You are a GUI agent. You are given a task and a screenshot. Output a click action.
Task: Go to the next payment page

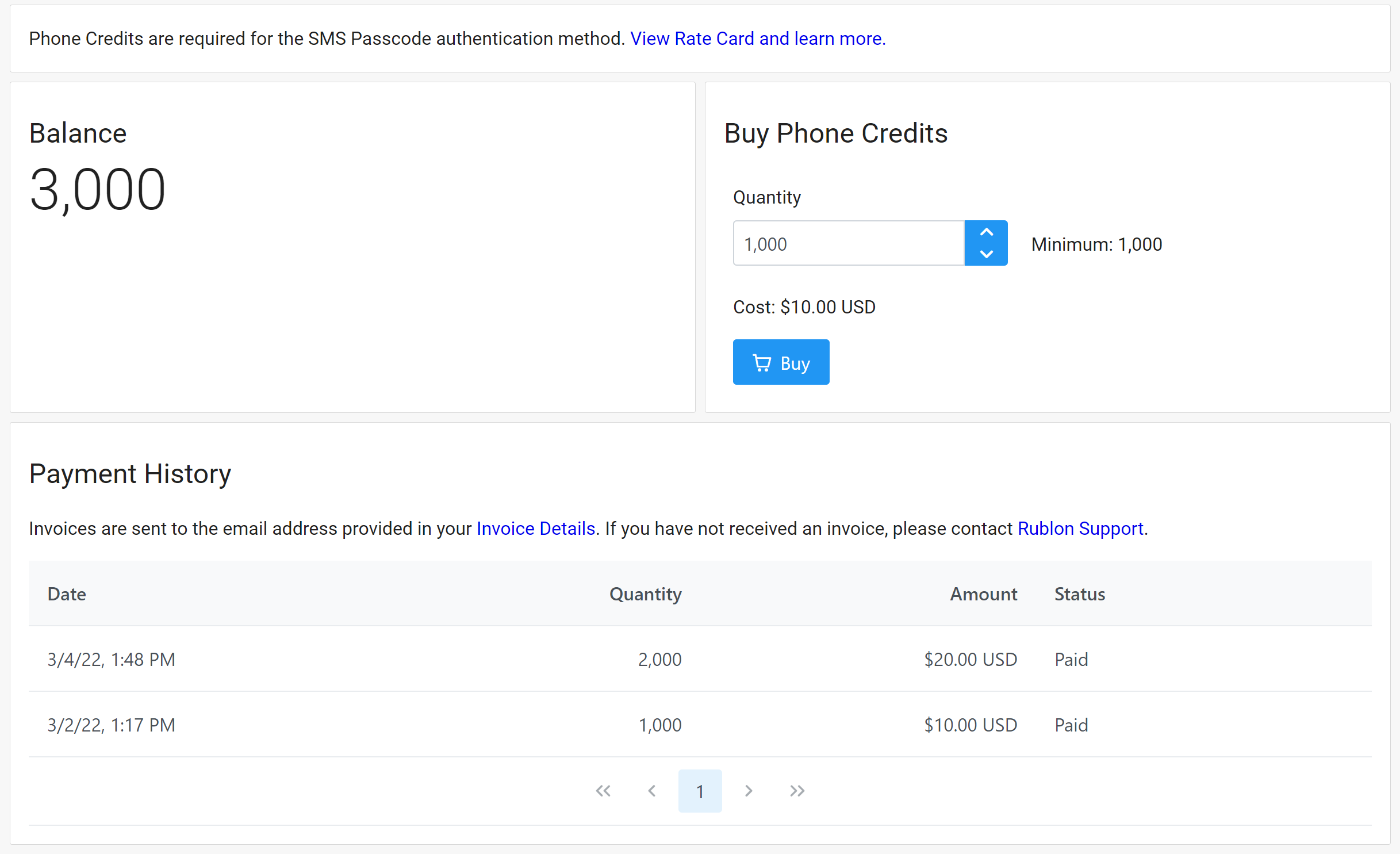pos(748,791)
